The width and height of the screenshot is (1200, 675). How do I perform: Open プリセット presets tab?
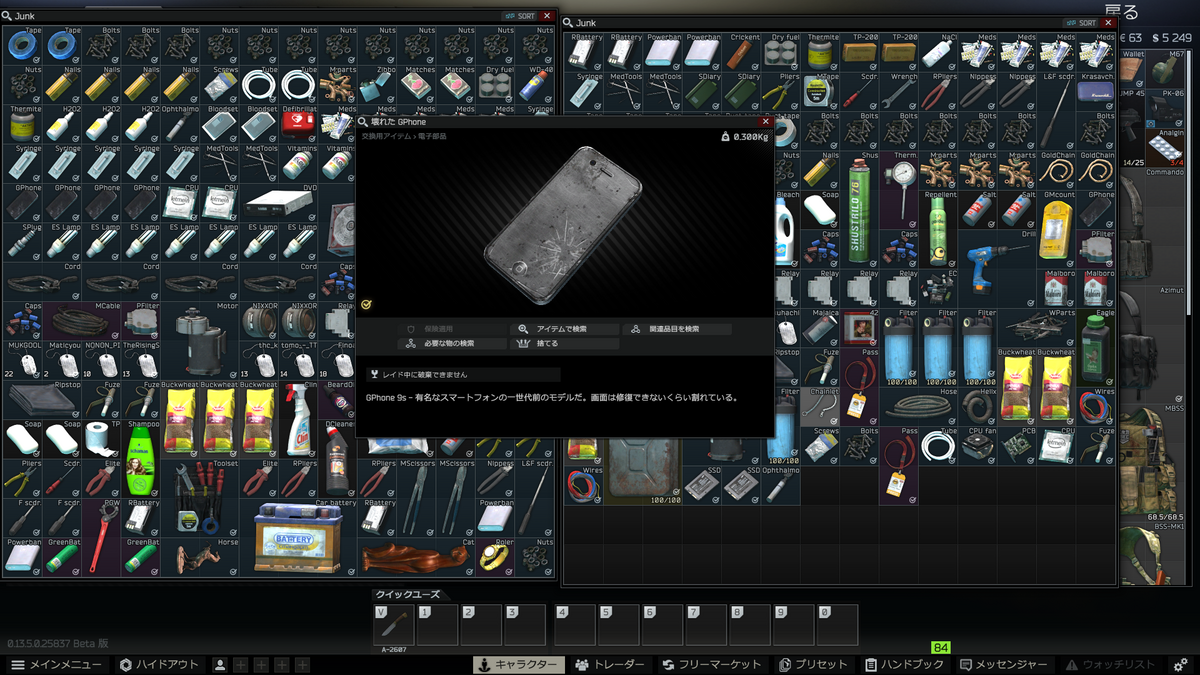pyautogui.click(x=813, y=664)
